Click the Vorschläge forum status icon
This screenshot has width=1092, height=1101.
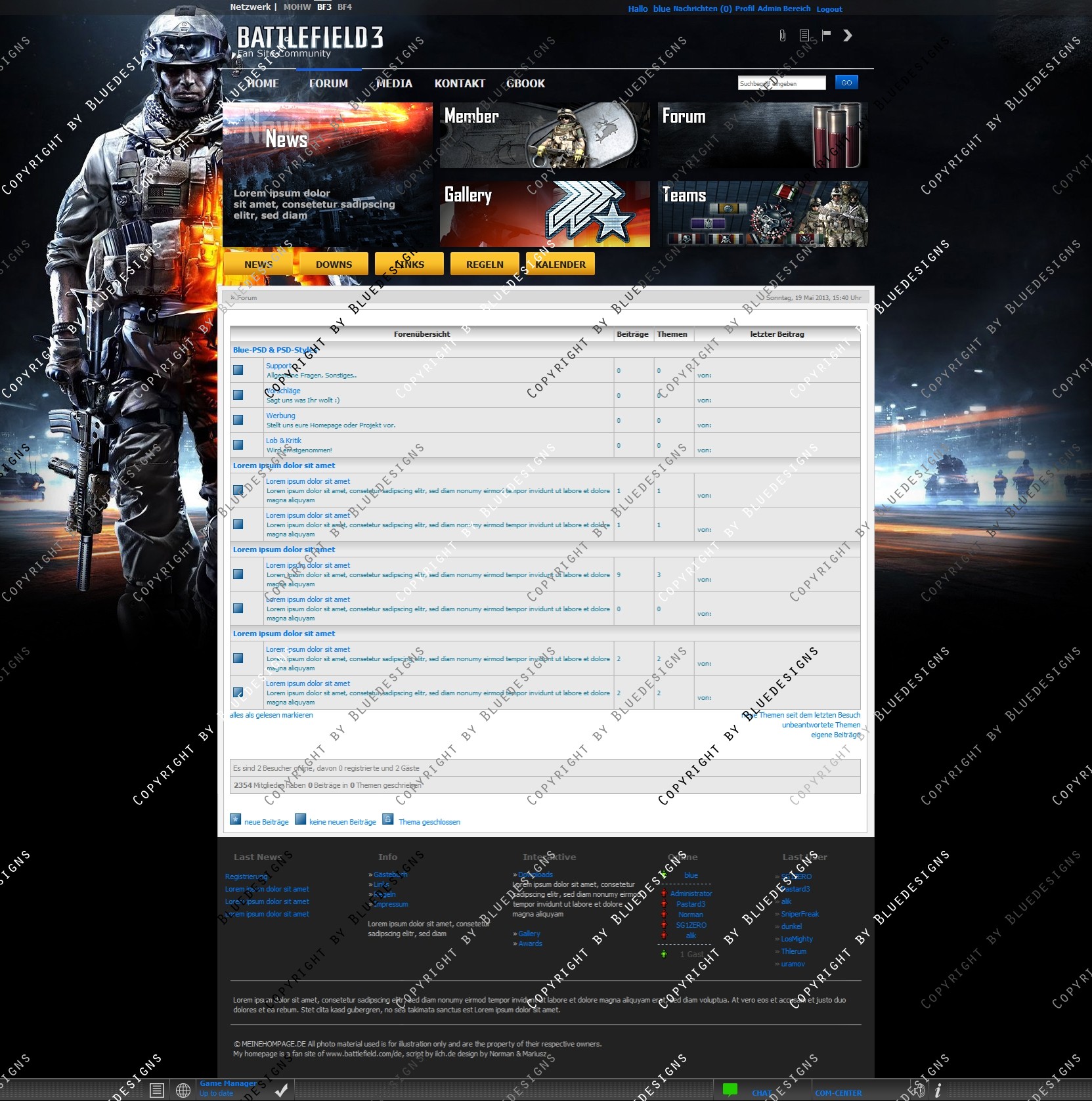238,395
